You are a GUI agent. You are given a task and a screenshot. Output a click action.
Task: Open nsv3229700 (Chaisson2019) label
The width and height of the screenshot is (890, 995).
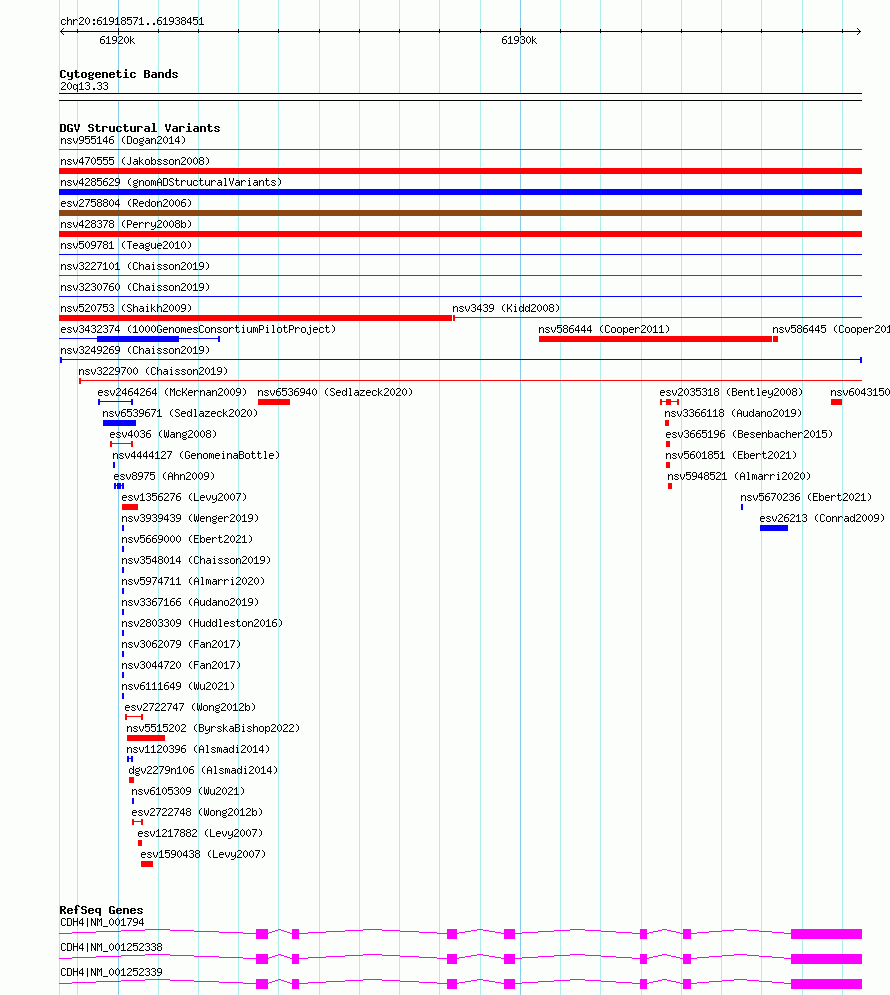click(x=153, y=371)
